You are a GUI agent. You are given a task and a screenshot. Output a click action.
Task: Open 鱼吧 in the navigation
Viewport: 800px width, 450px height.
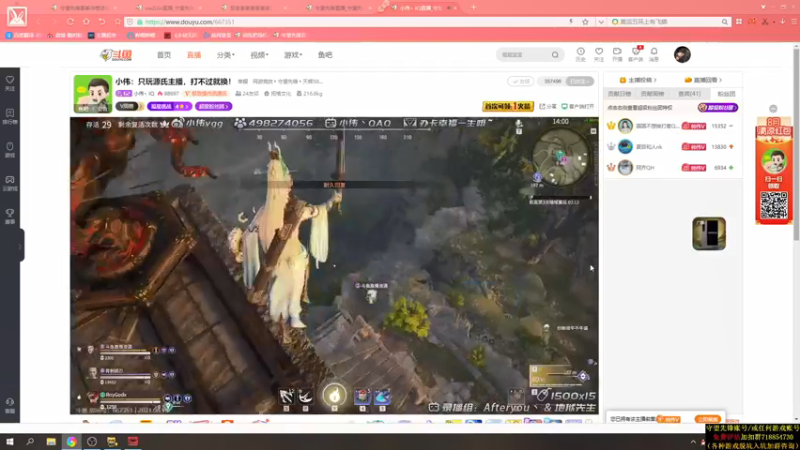[325, 55]
